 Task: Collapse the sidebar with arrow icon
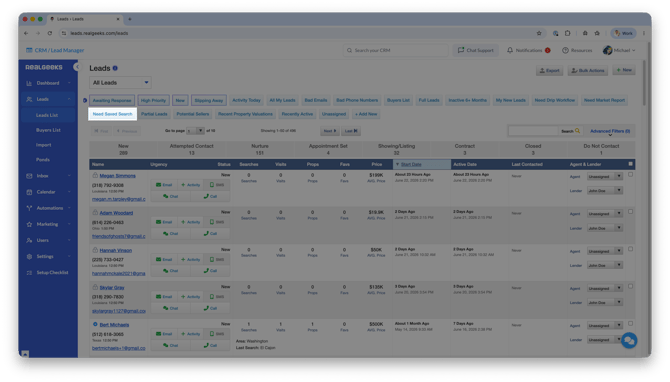76,67
